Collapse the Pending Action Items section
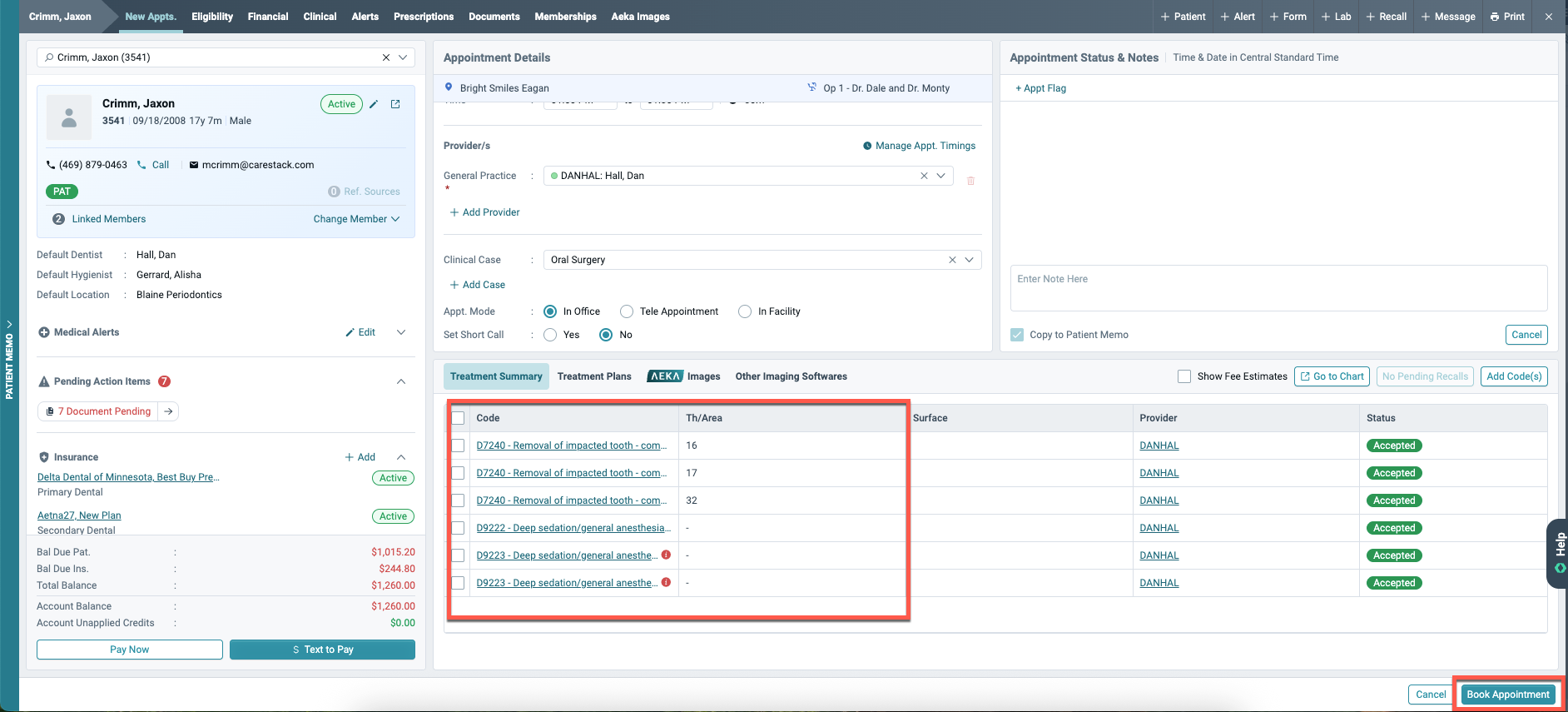 [x=401, y=381]
